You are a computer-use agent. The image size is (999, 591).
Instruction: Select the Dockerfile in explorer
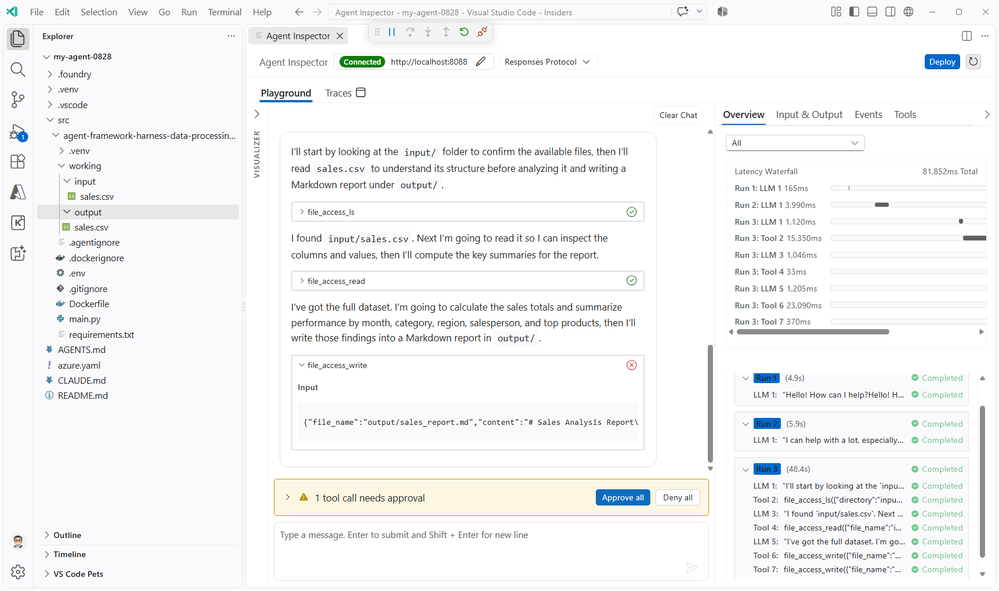pos(89,304)
